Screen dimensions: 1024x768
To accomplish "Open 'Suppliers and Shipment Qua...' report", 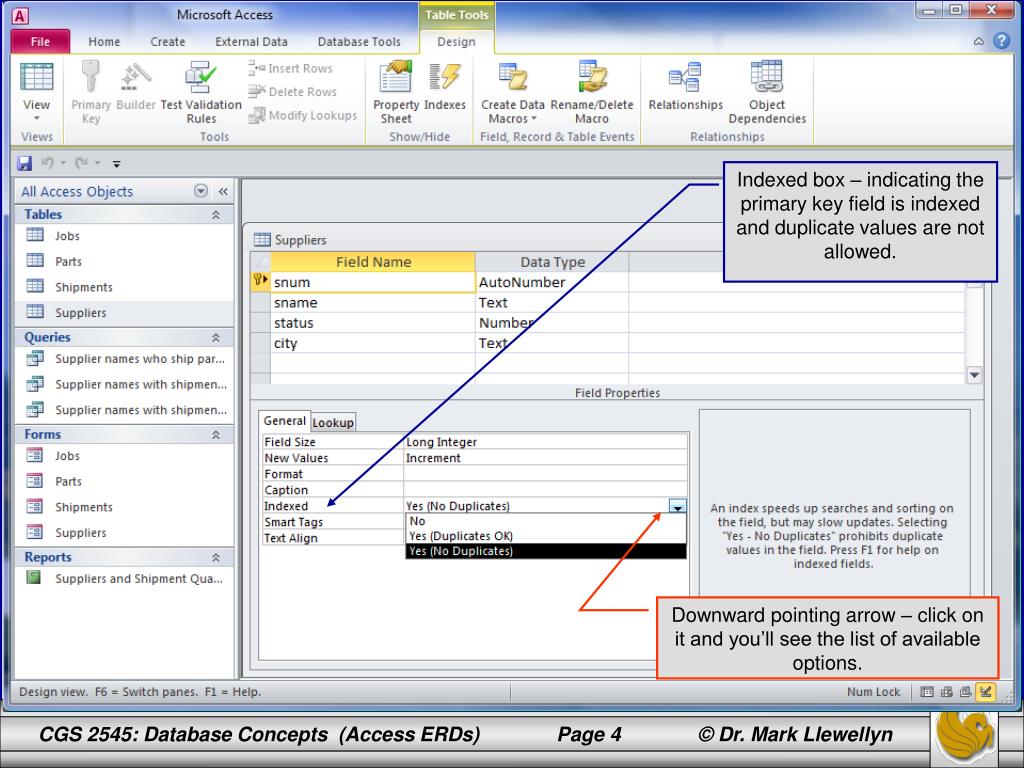I will (124, 579).
